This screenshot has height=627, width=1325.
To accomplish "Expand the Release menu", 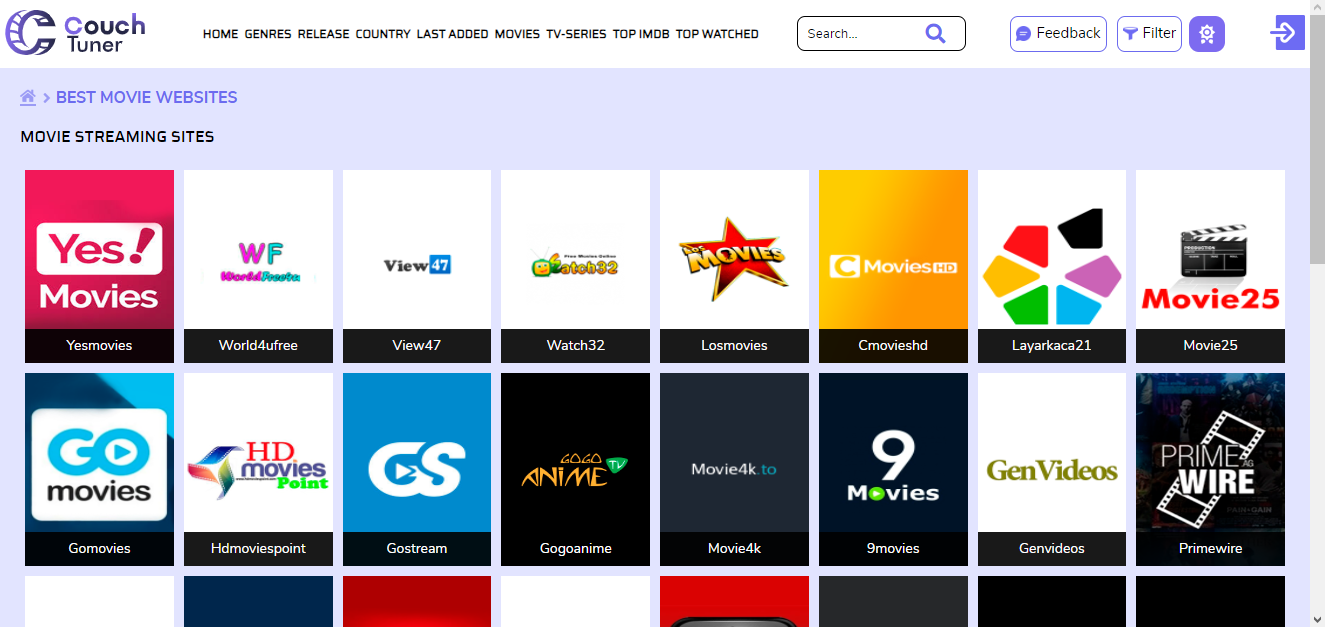I will (323, 34).
